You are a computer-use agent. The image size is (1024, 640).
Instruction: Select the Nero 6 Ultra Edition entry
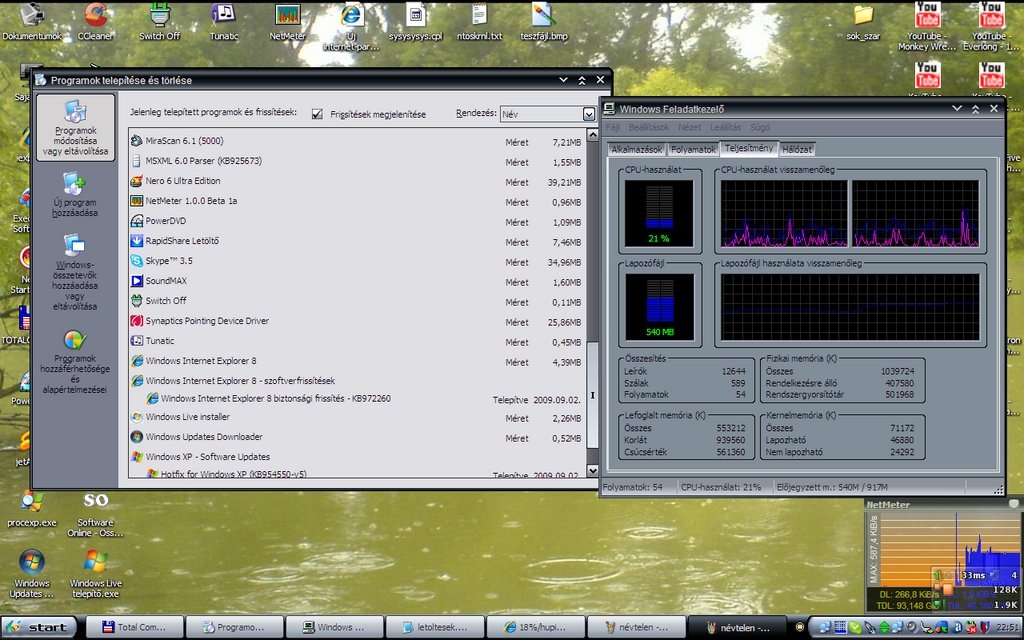pyautogui.click(x=356, y=182)
